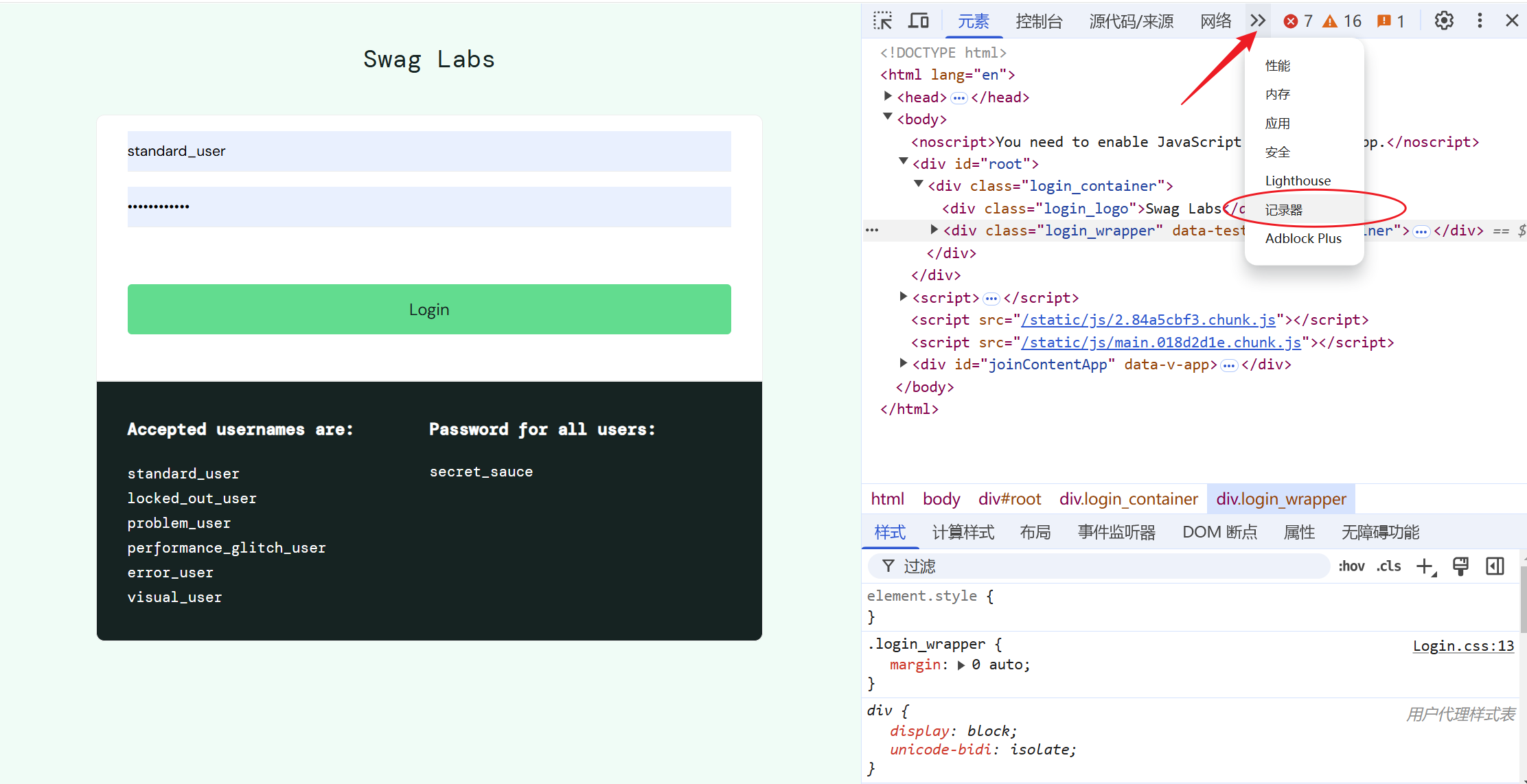
Task: Select html in the breadcrumb bar
Action: tap(887, 499)
